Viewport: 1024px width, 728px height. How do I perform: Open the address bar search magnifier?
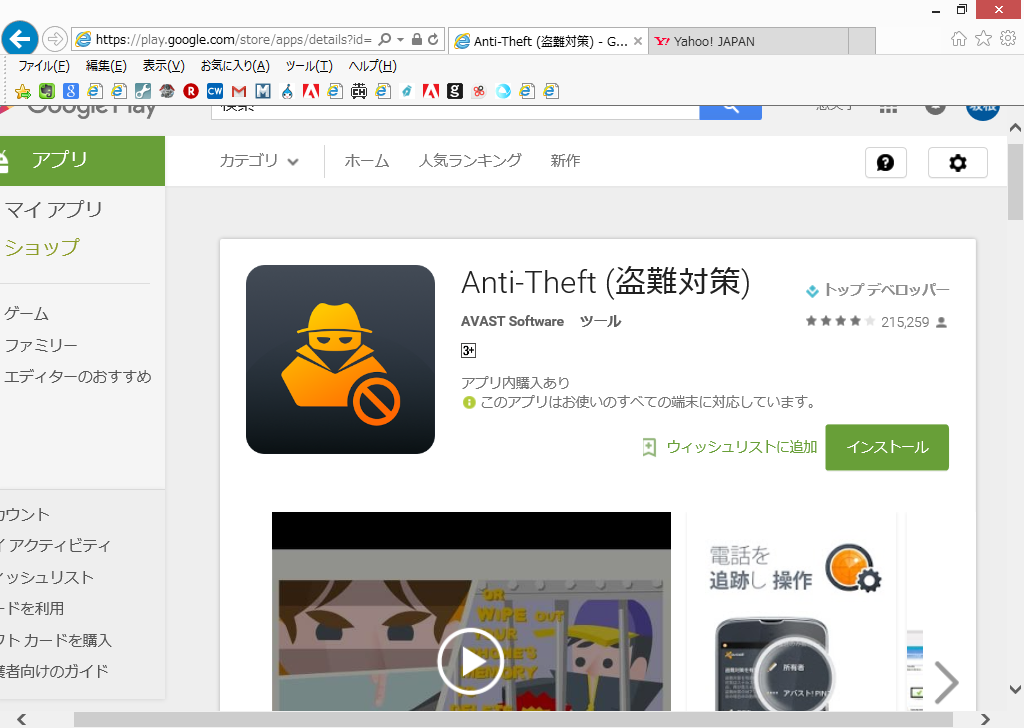(385, 39)
